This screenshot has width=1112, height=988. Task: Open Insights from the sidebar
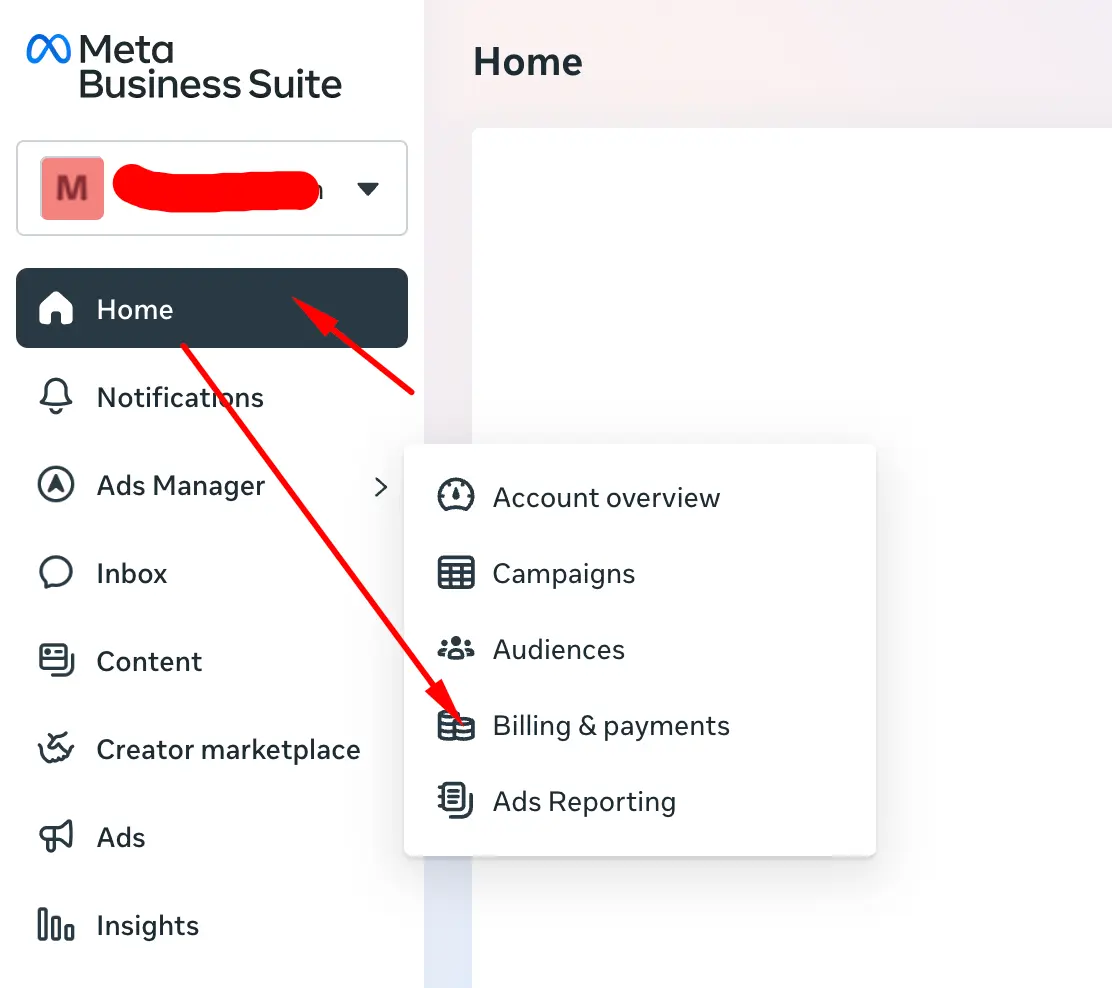(148, 926)
